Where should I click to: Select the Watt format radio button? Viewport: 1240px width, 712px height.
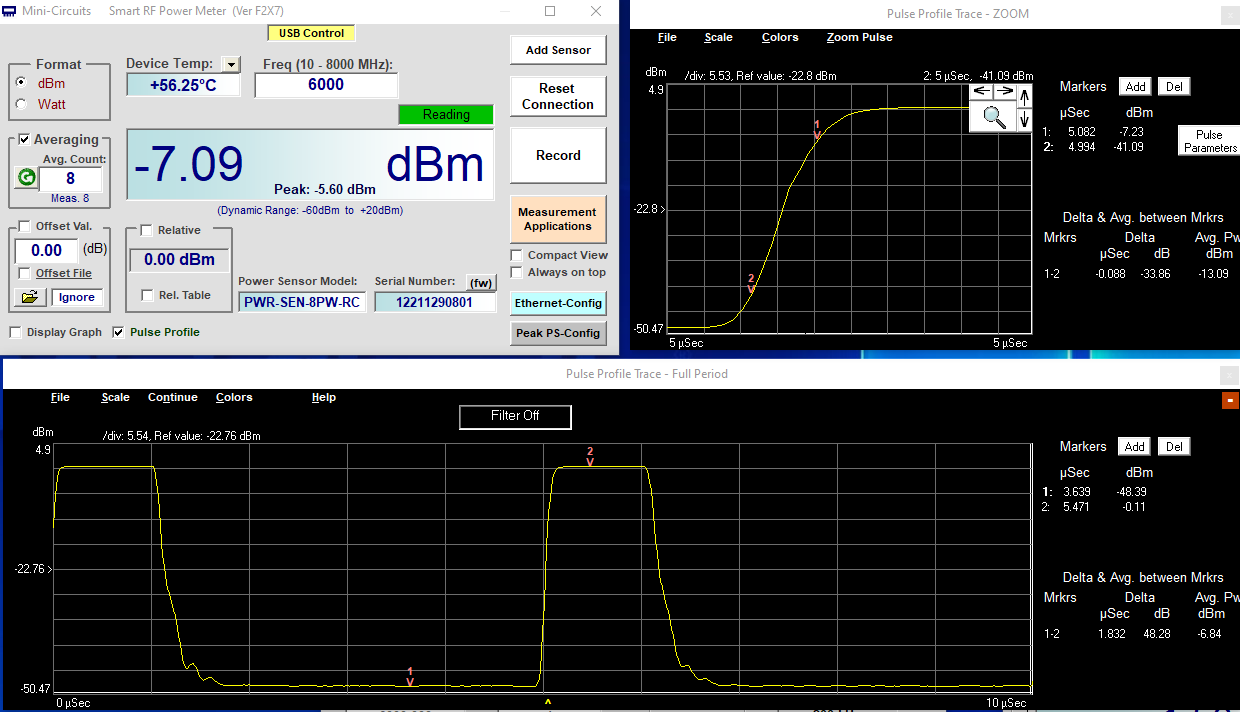pos(21,104)
